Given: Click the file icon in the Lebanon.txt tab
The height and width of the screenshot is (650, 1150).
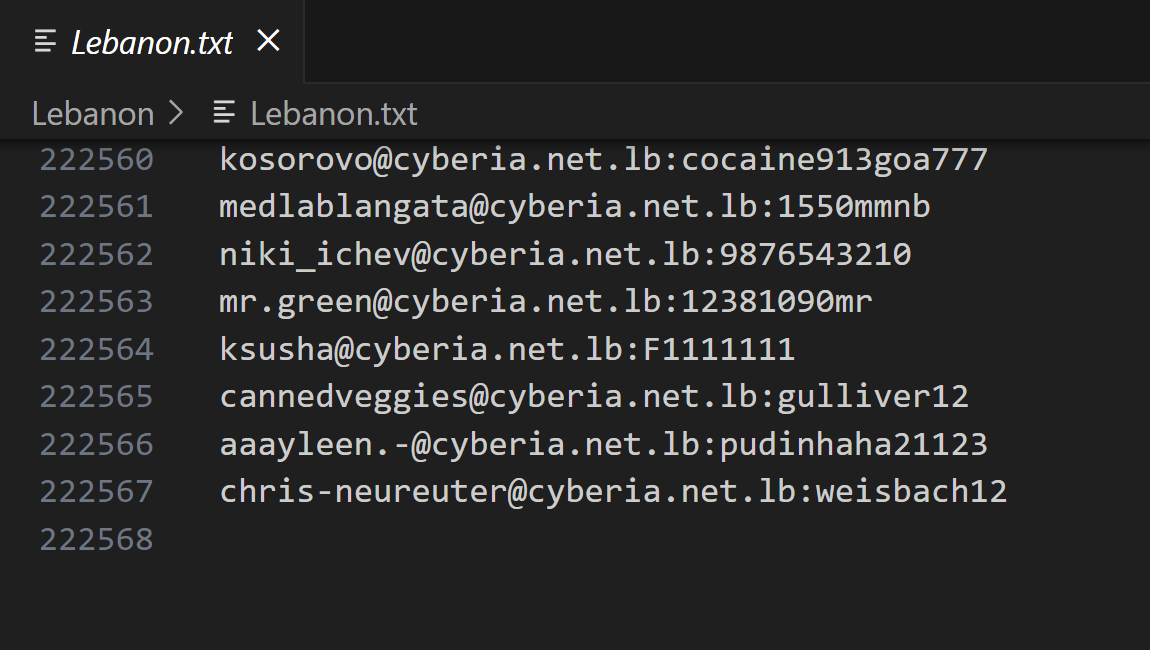Looking at the screenshot, I should click(45, 42).
